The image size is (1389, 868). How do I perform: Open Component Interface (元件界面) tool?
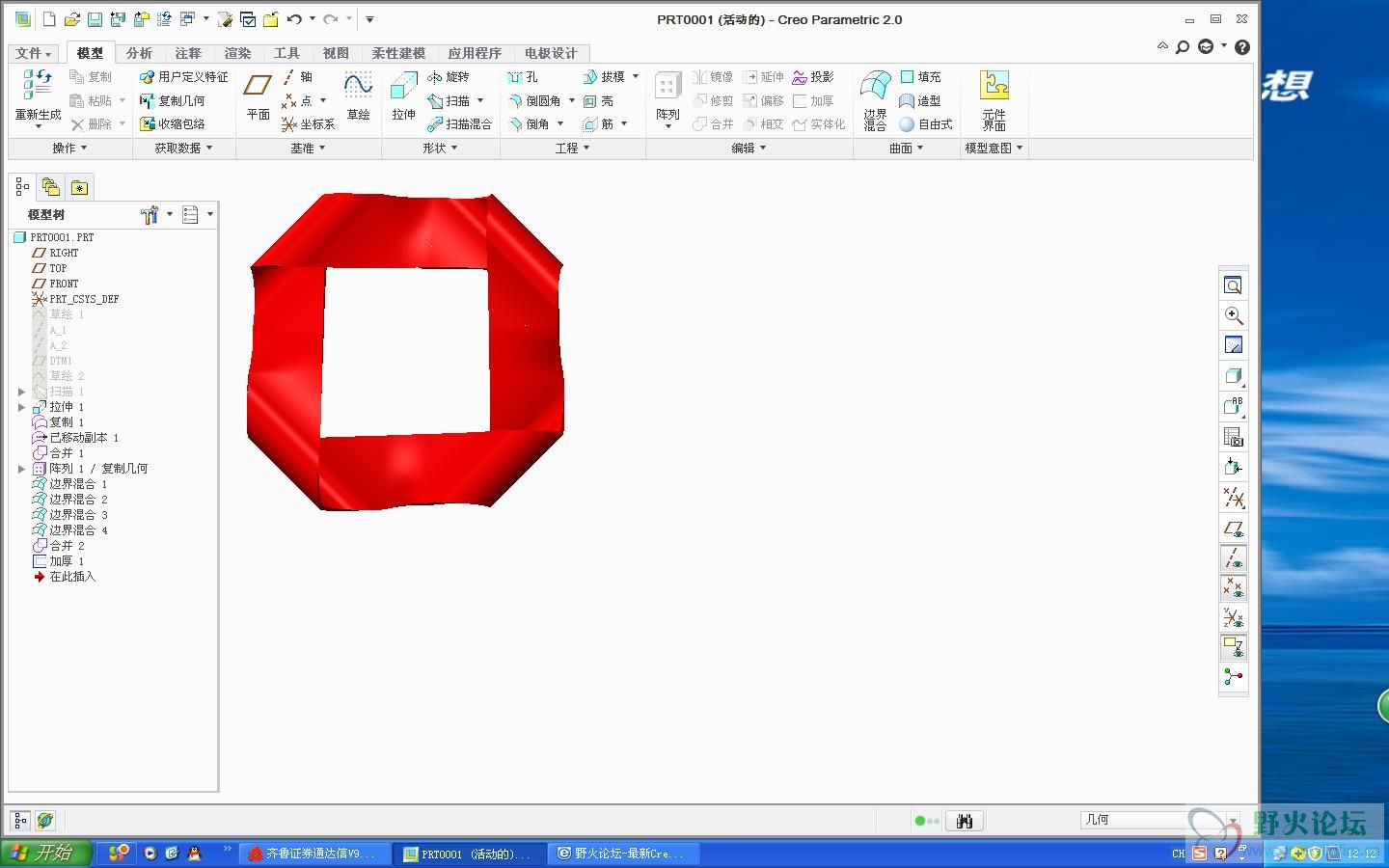[x=994, y=99]
